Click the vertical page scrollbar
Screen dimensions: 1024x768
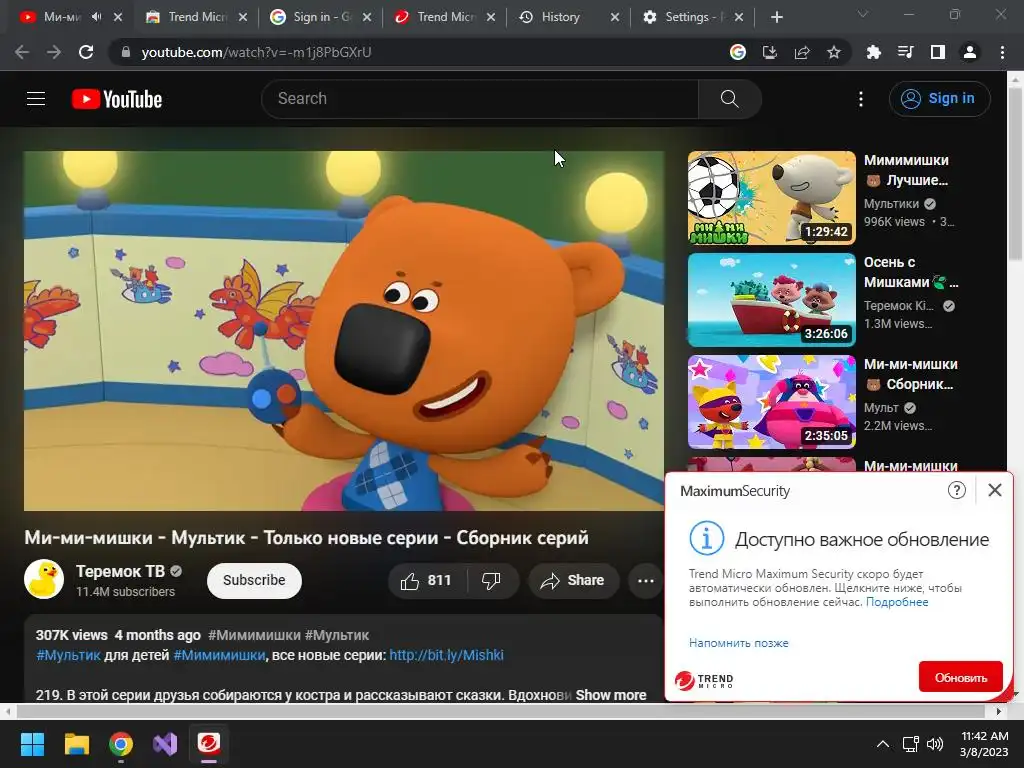point(1016,176)
